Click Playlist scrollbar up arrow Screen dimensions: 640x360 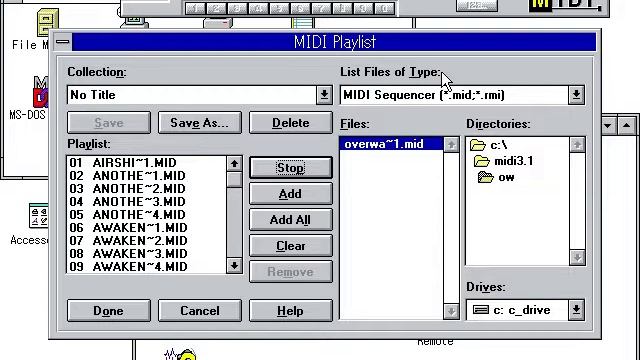tap(234, 164)
